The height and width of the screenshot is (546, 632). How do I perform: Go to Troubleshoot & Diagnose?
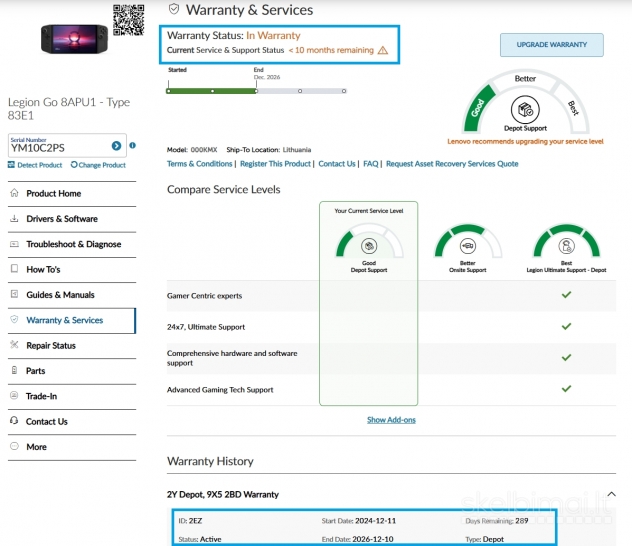point(73,244)
